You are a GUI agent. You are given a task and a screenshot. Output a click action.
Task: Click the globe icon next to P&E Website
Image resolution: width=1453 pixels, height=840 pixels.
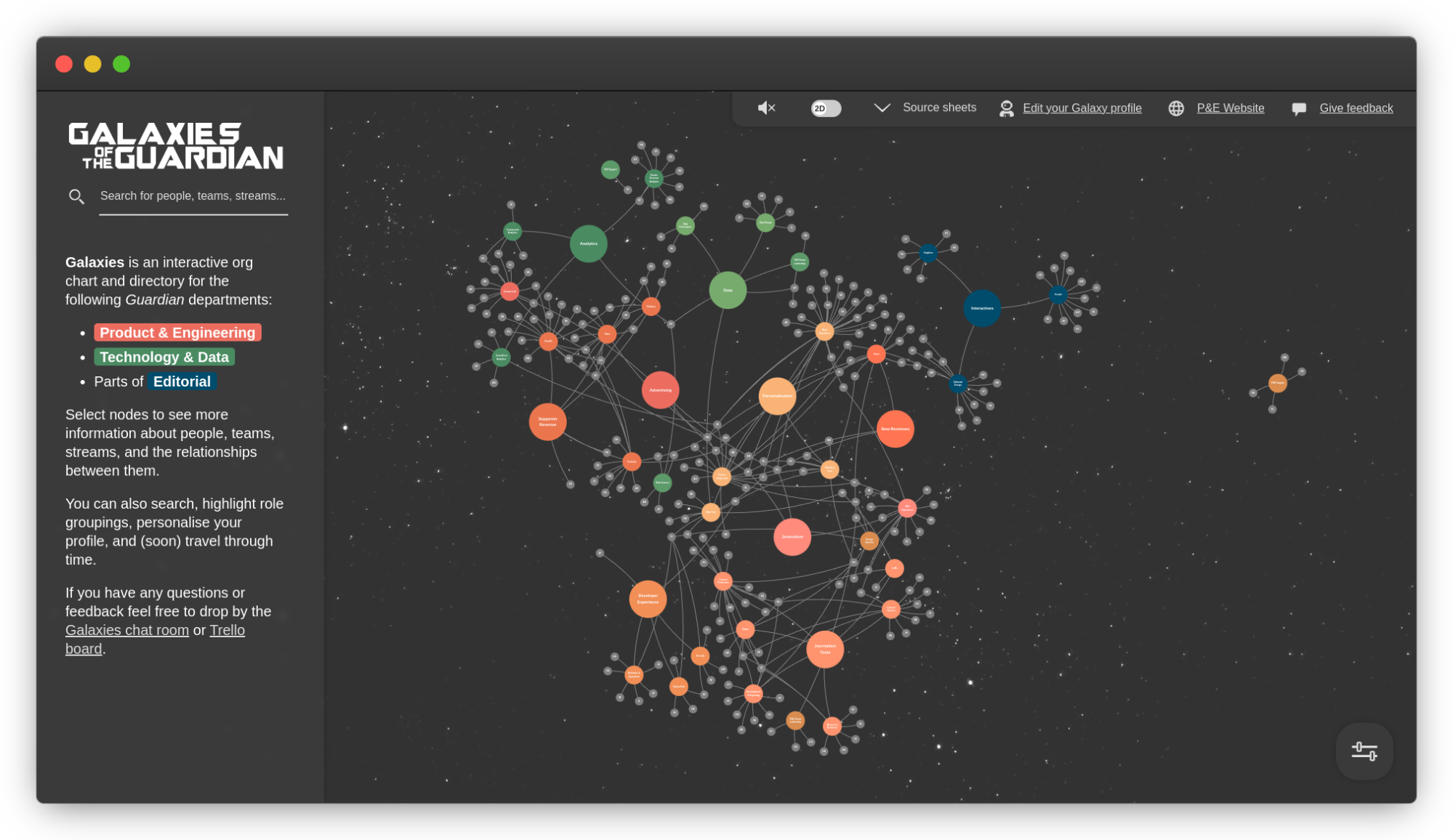(1176, 108)
